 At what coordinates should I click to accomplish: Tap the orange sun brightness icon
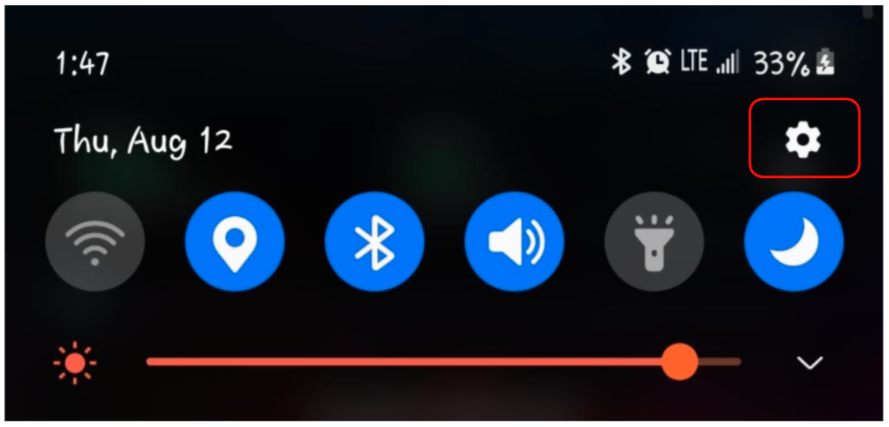pos(75,362)
